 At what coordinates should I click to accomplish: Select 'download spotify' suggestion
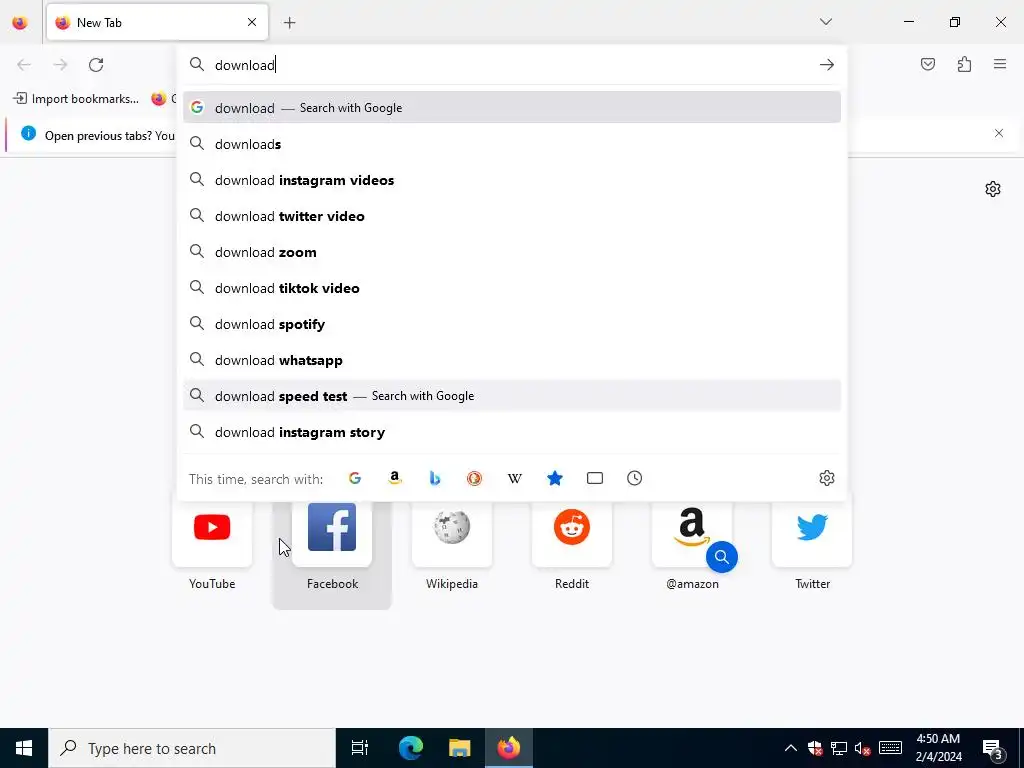(512, 324)
